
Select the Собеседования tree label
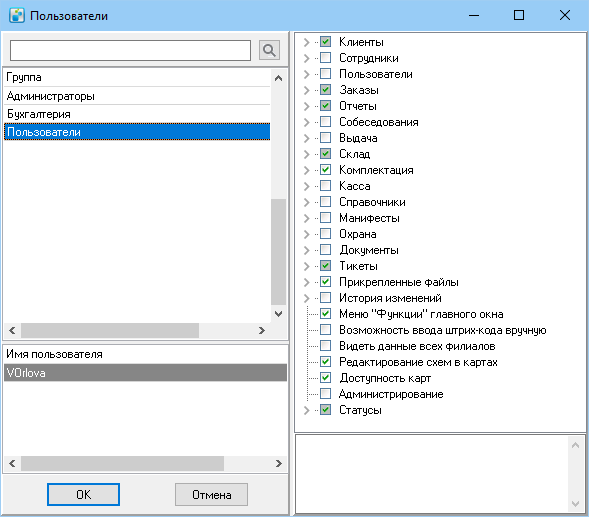point(379,122)
